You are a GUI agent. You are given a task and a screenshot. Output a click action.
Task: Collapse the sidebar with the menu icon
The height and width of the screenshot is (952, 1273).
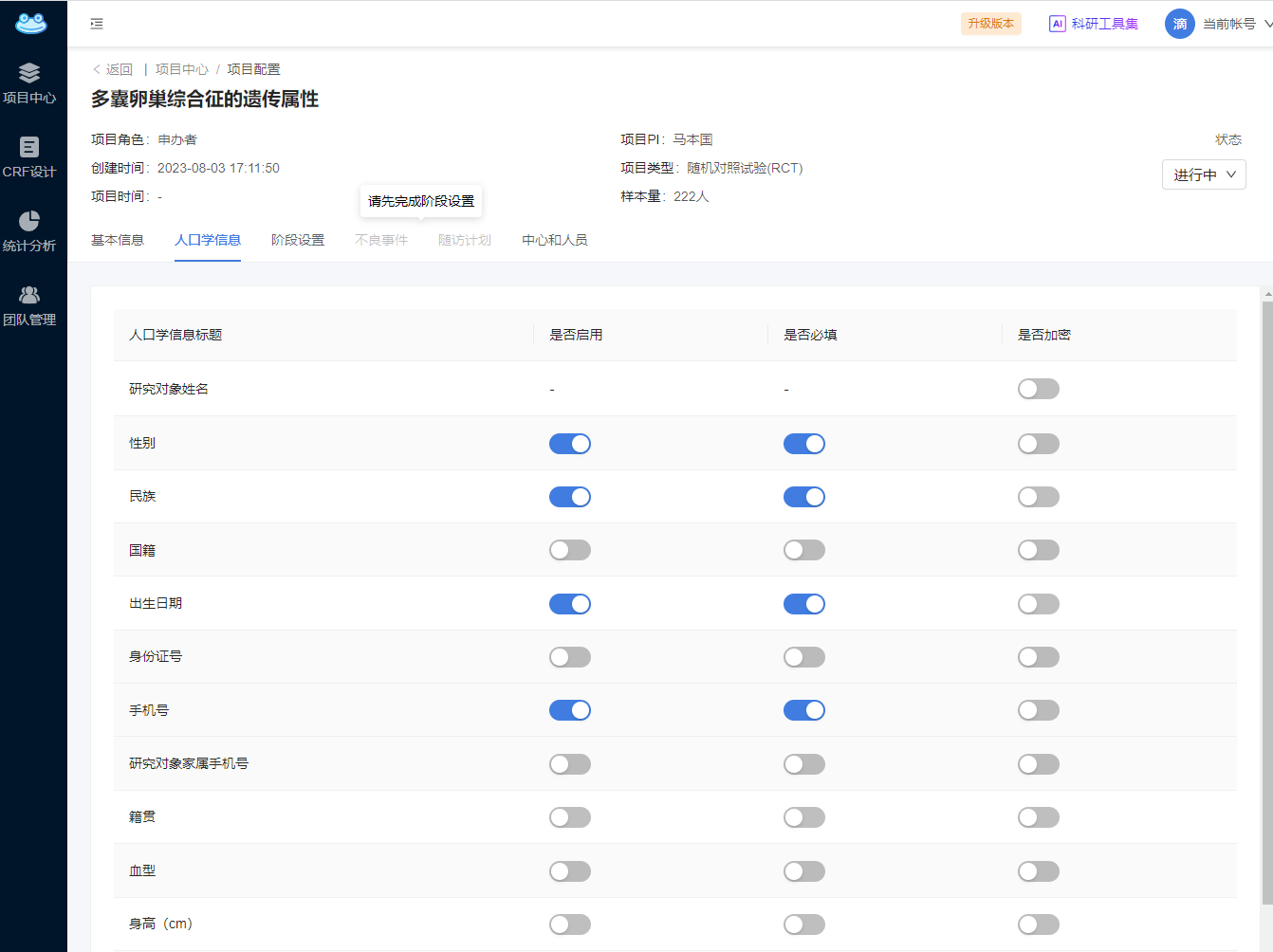pos(97,24)
